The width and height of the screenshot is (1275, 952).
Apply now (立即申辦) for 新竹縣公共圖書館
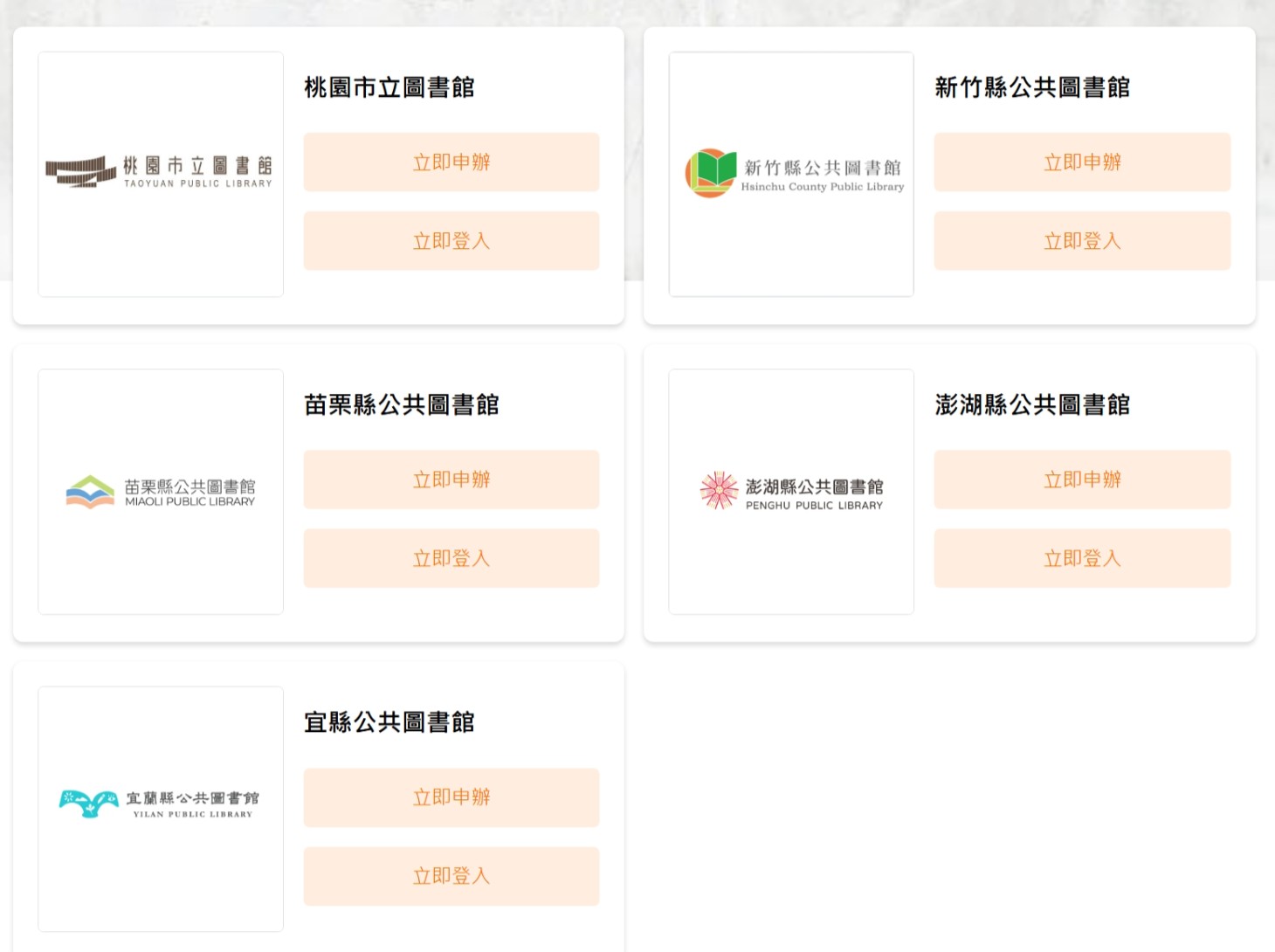[1082, 162]
